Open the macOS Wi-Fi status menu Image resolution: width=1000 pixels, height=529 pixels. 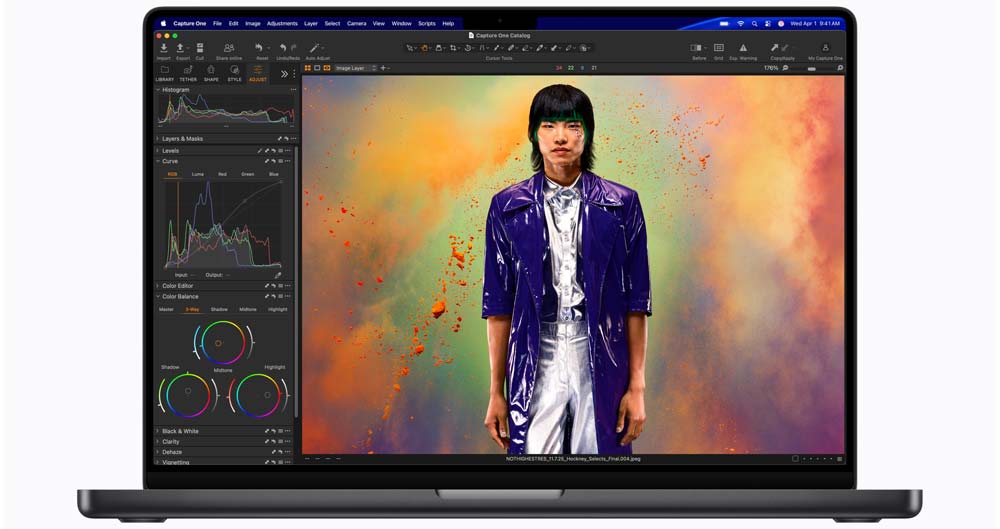tap(741, 23)
